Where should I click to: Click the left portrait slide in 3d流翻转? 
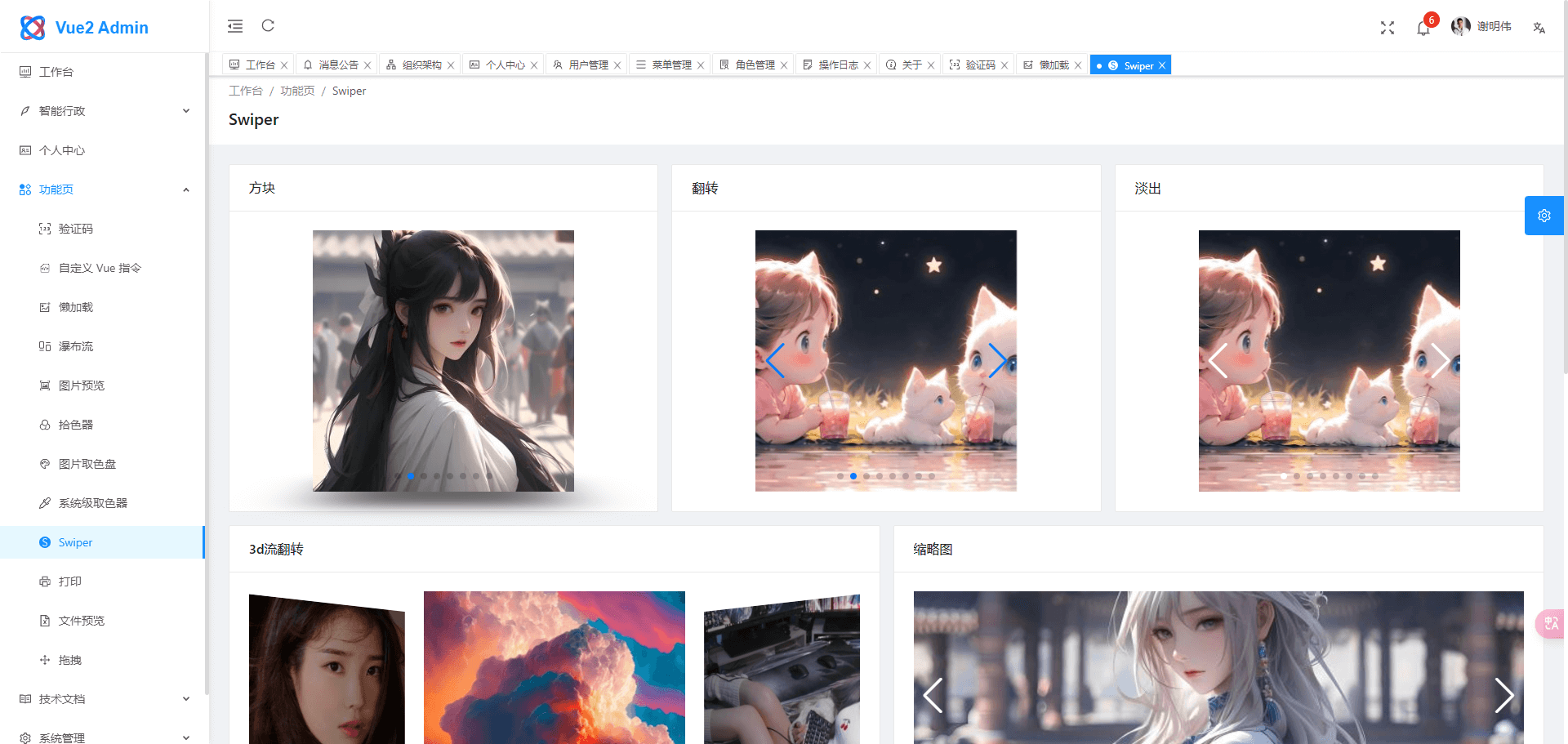coord(327,670)
